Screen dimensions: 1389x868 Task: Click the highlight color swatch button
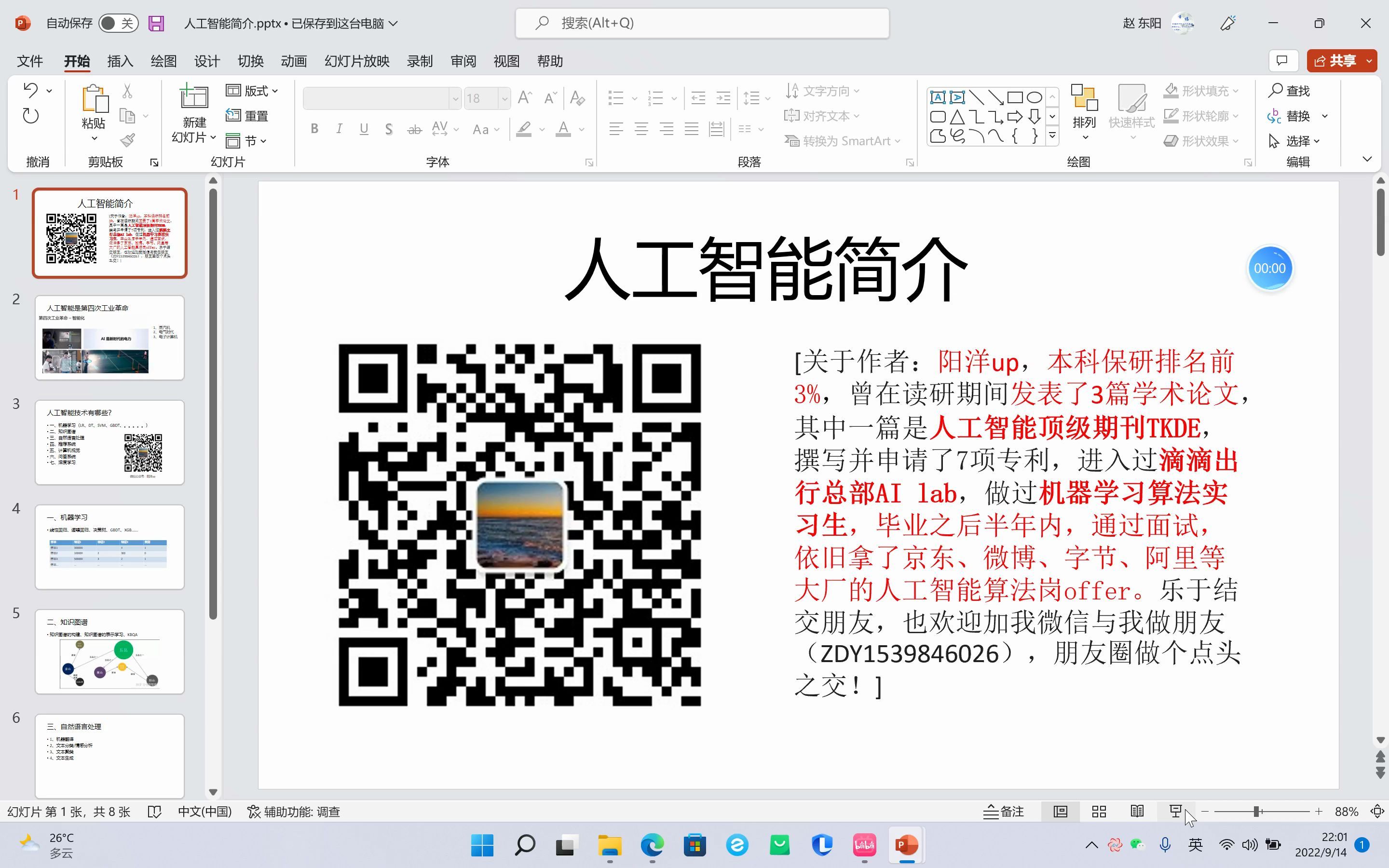(x=524, y=129)
